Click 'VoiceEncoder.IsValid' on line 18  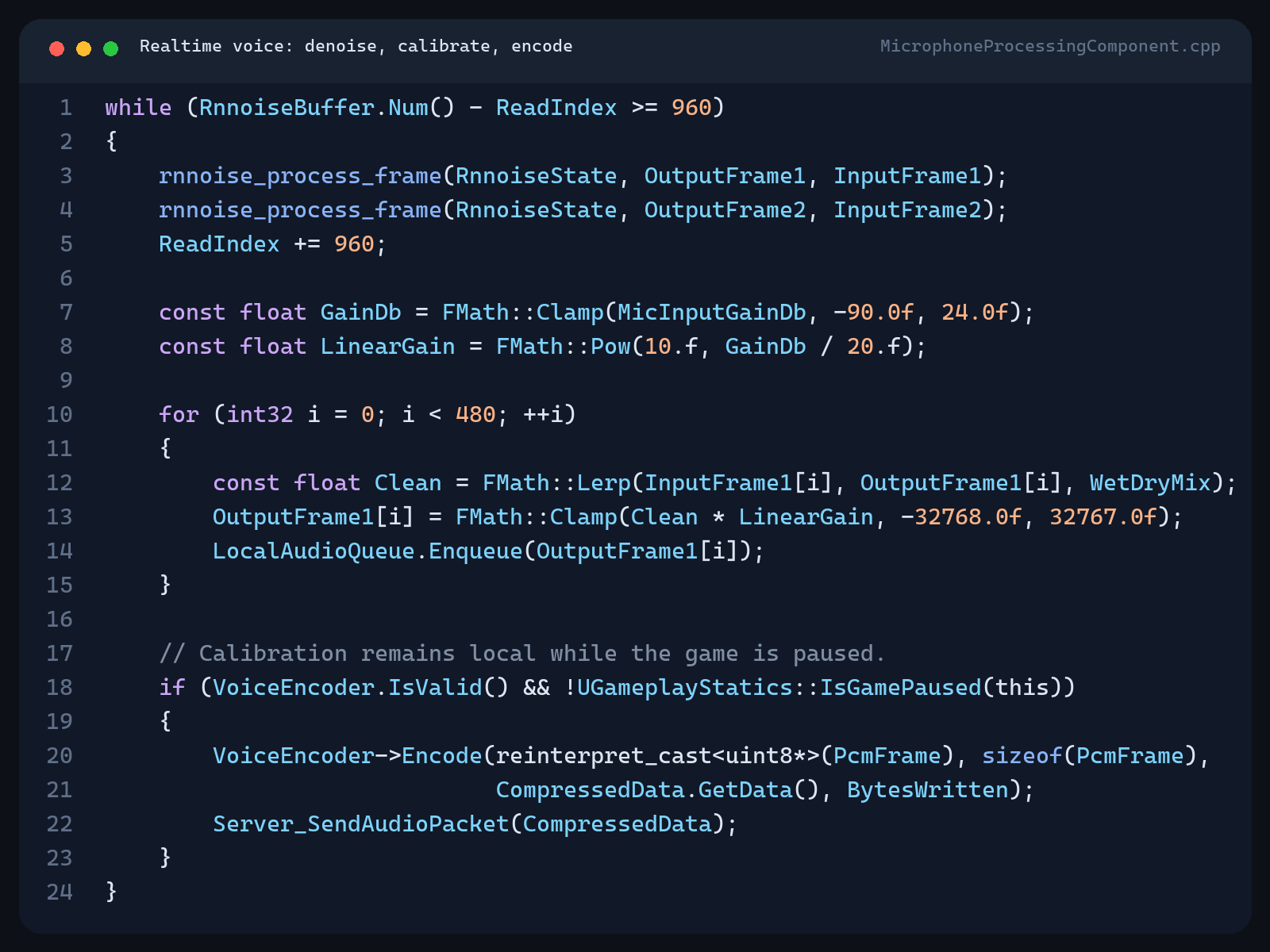347,687
